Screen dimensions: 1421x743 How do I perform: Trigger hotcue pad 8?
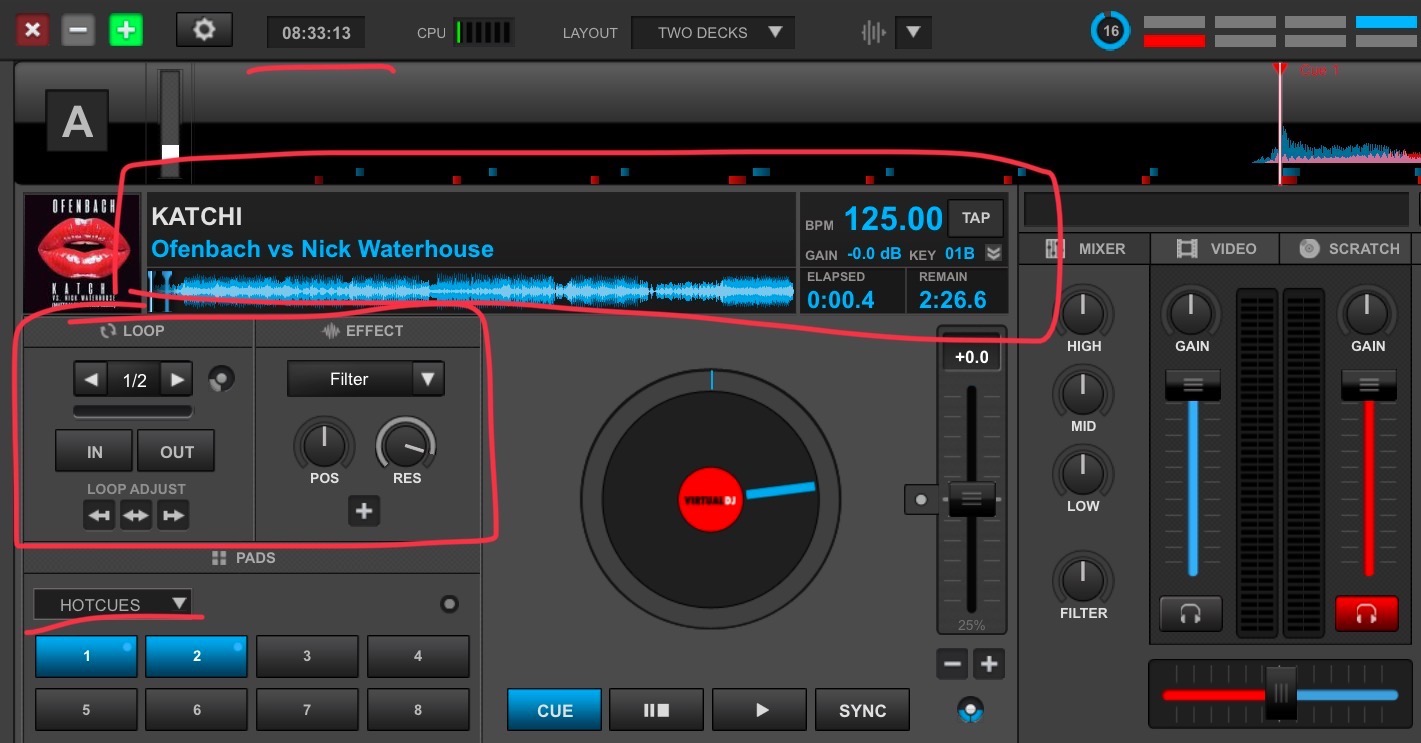[x=418, y=709]
